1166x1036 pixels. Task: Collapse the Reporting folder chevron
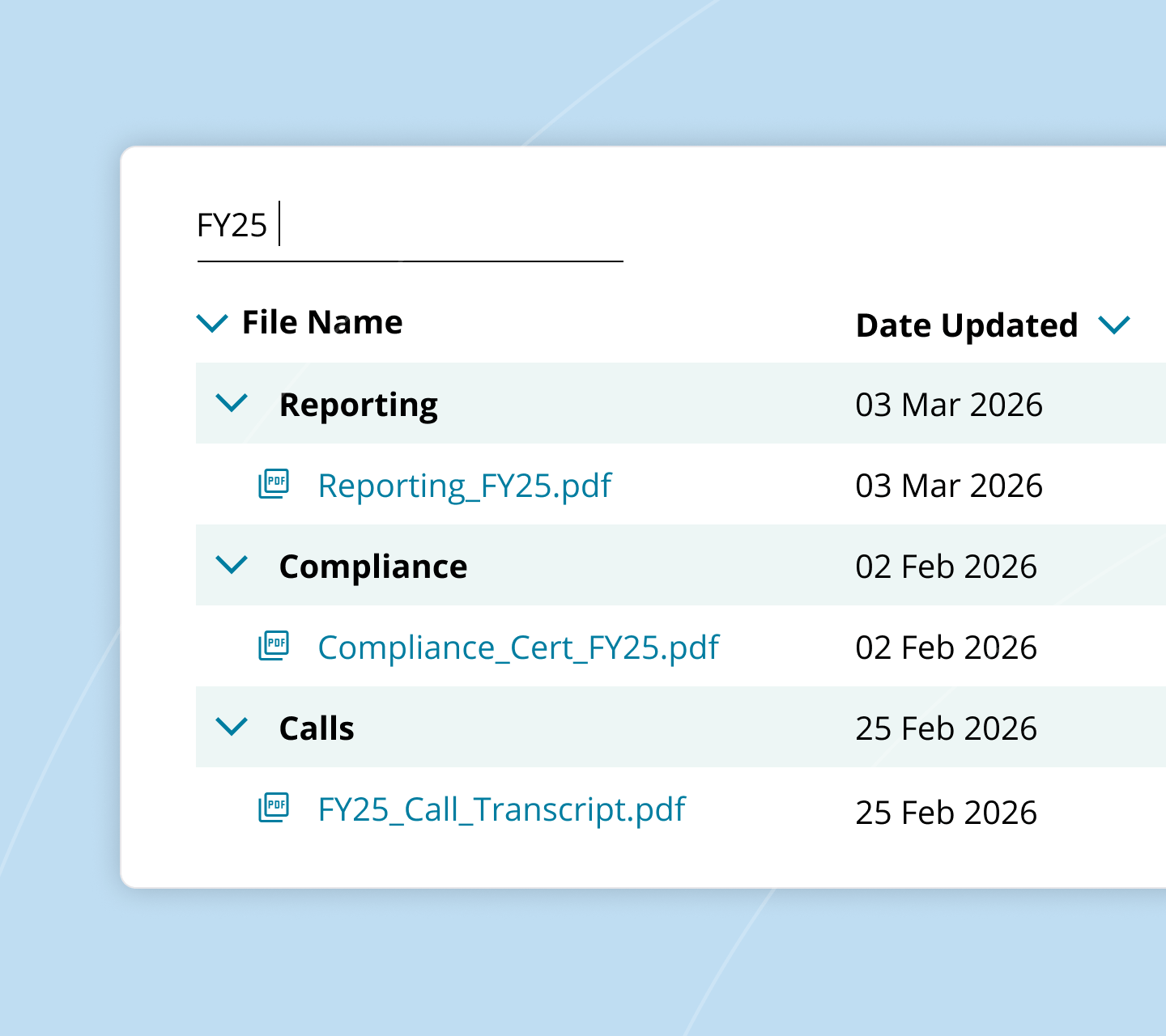[x=232, y=402]
